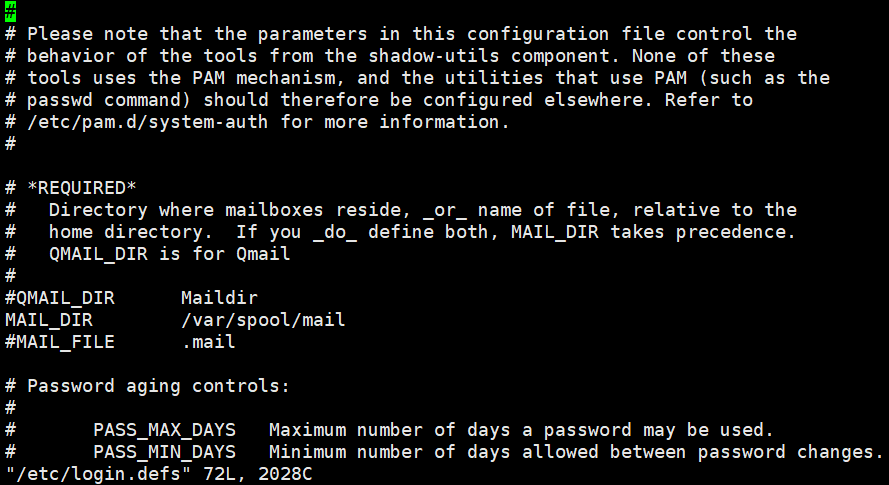
Task: Click the PASS_MIN_DAYS label
Action: tap(164, 452)
